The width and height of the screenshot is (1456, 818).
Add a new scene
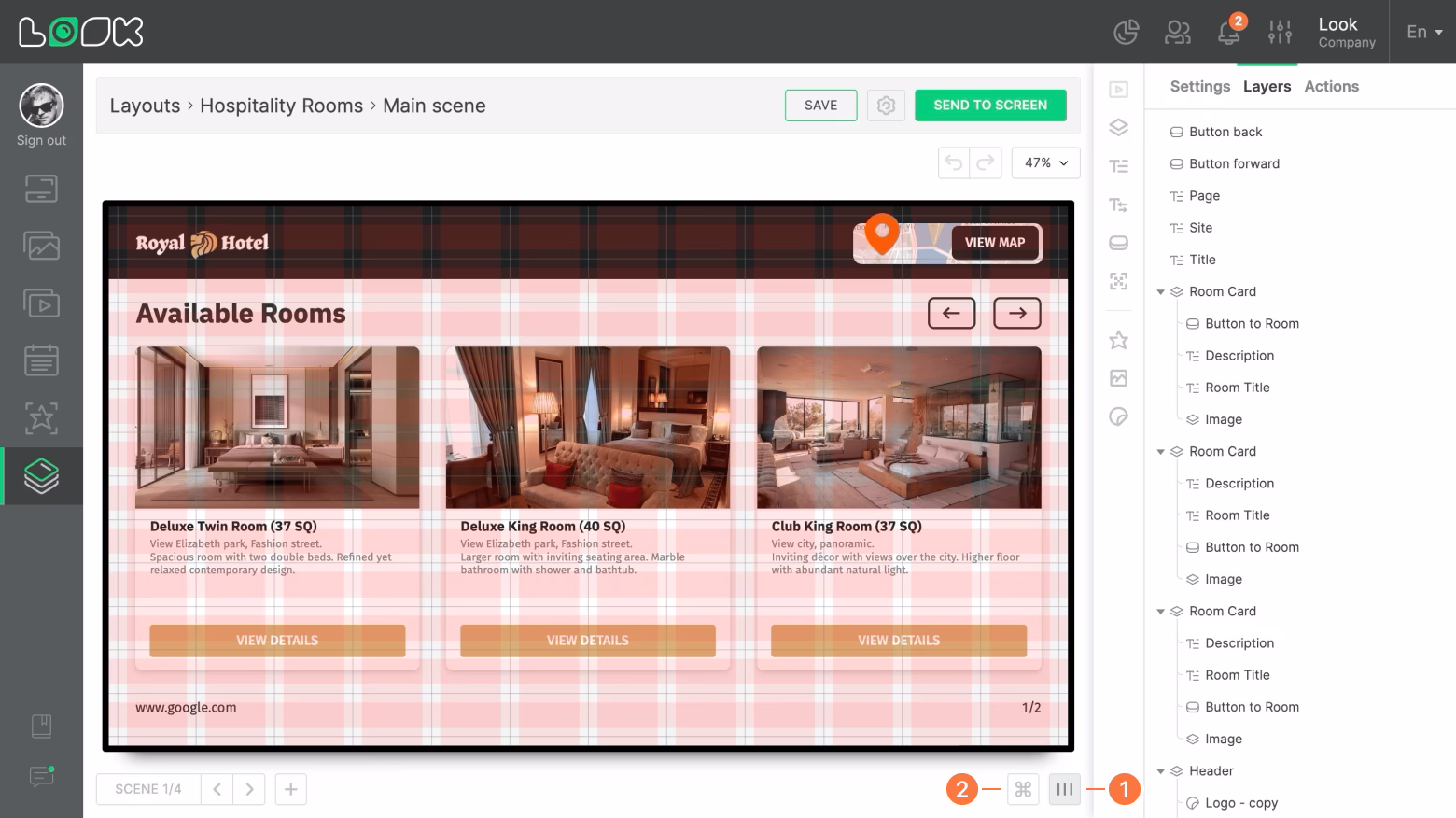pyautogui.click(x=290, y=789)
